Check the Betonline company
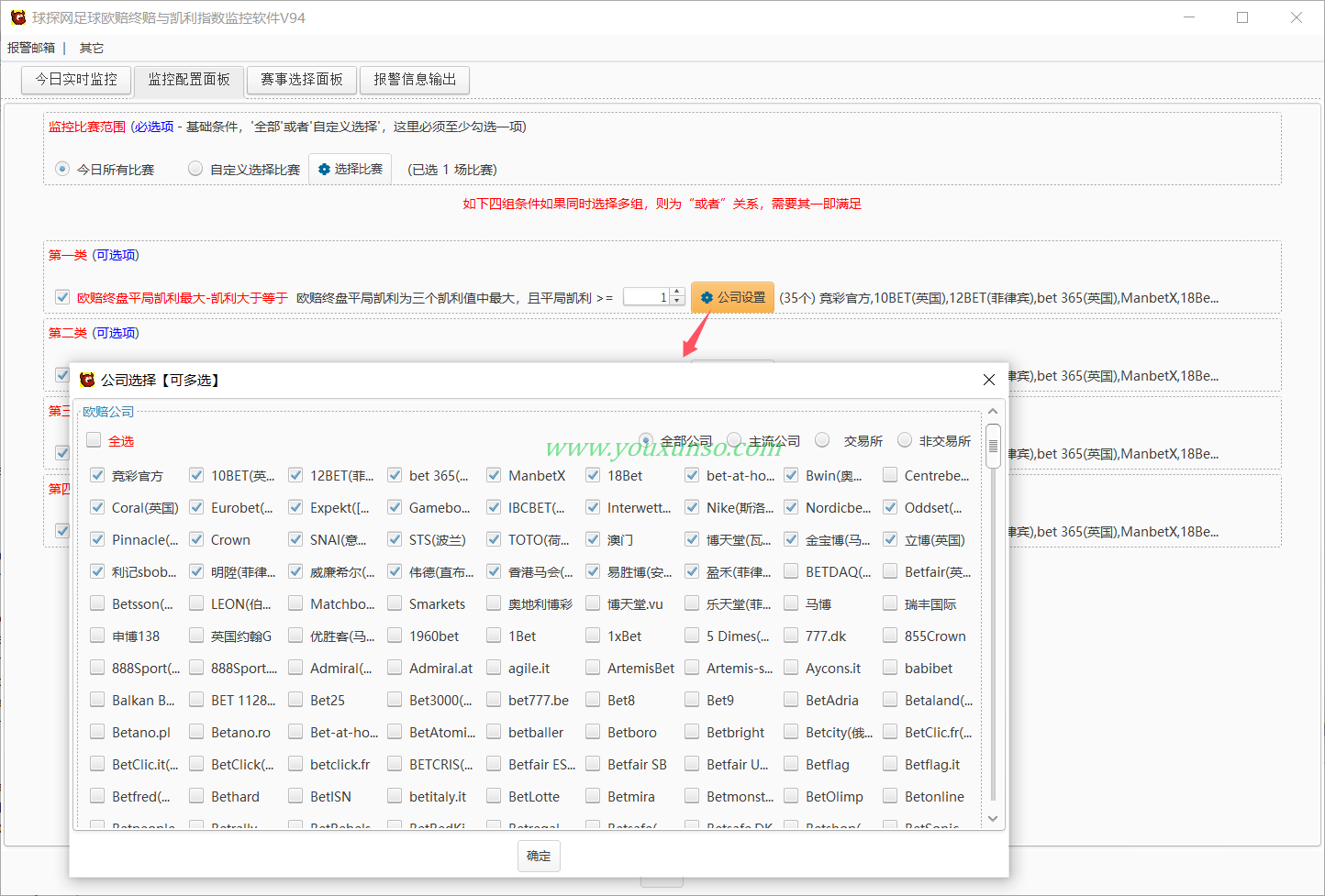The image size is (1325, 896). tap(890, 796)
